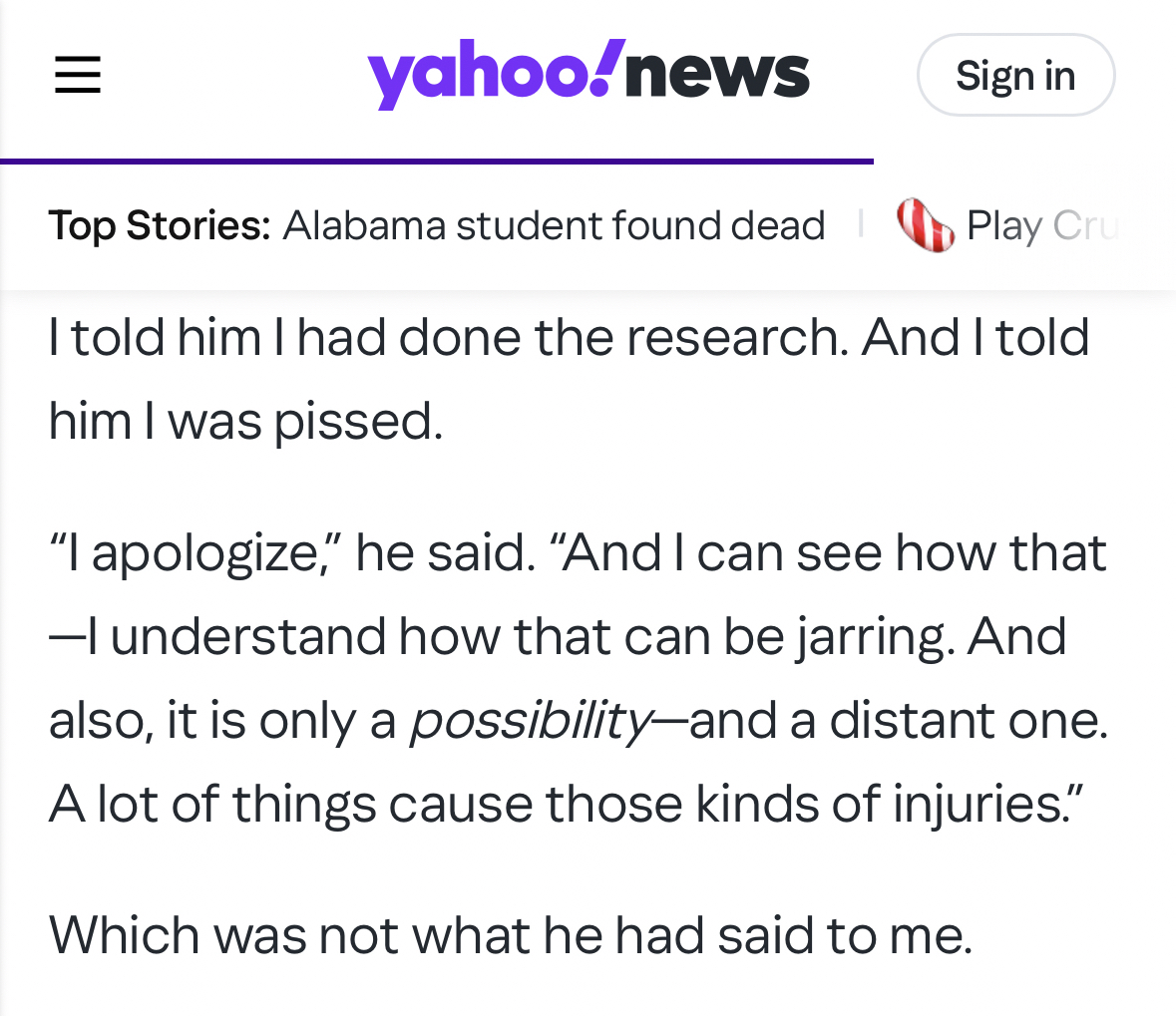
Task: Open "Alabama student found dead" story
Action: click(554, 225)
